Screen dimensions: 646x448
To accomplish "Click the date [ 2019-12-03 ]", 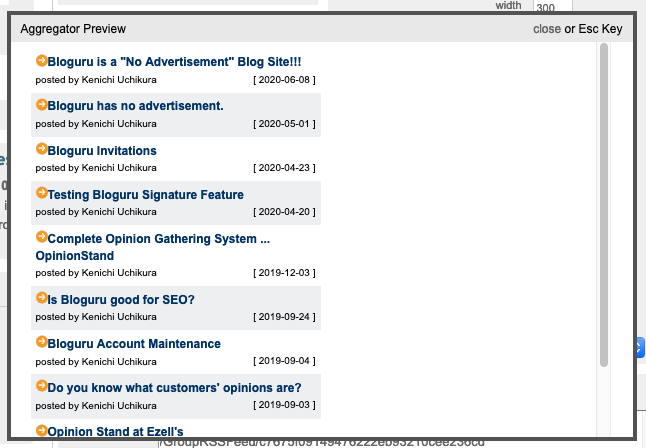I will (284, 273).
